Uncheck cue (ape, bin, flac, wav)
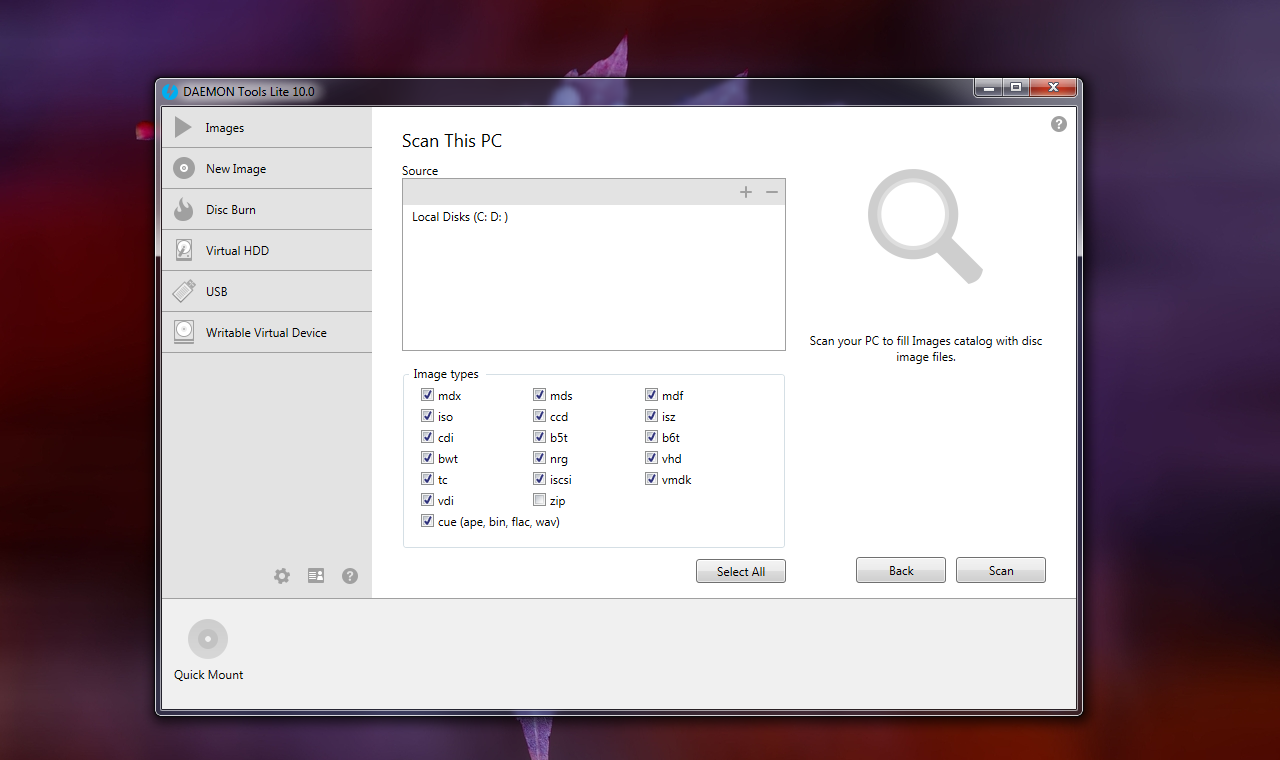Image resolution: width=1280 pixels, height=760 pixels. (x=428, y=521)
